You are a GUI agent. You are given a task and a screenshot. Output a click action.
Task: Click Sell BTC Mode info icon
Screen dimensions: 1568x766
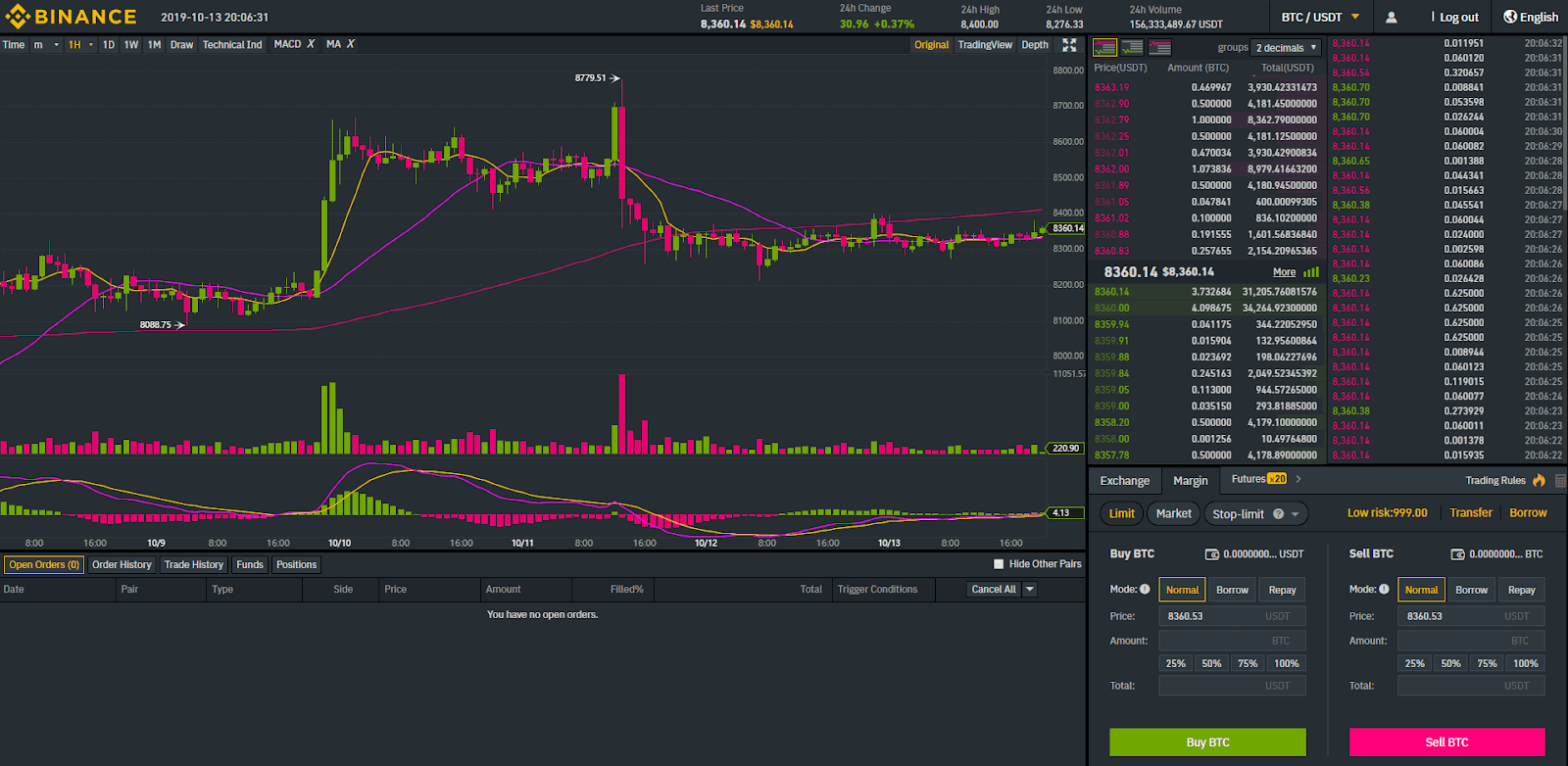point(1384,589)
